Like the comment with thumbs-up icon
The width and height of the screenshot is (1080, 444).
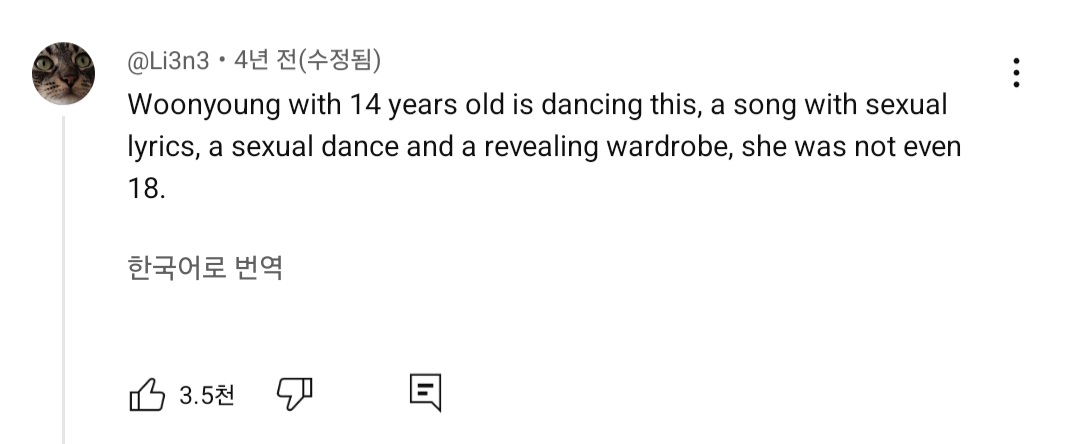pos(147,395)
